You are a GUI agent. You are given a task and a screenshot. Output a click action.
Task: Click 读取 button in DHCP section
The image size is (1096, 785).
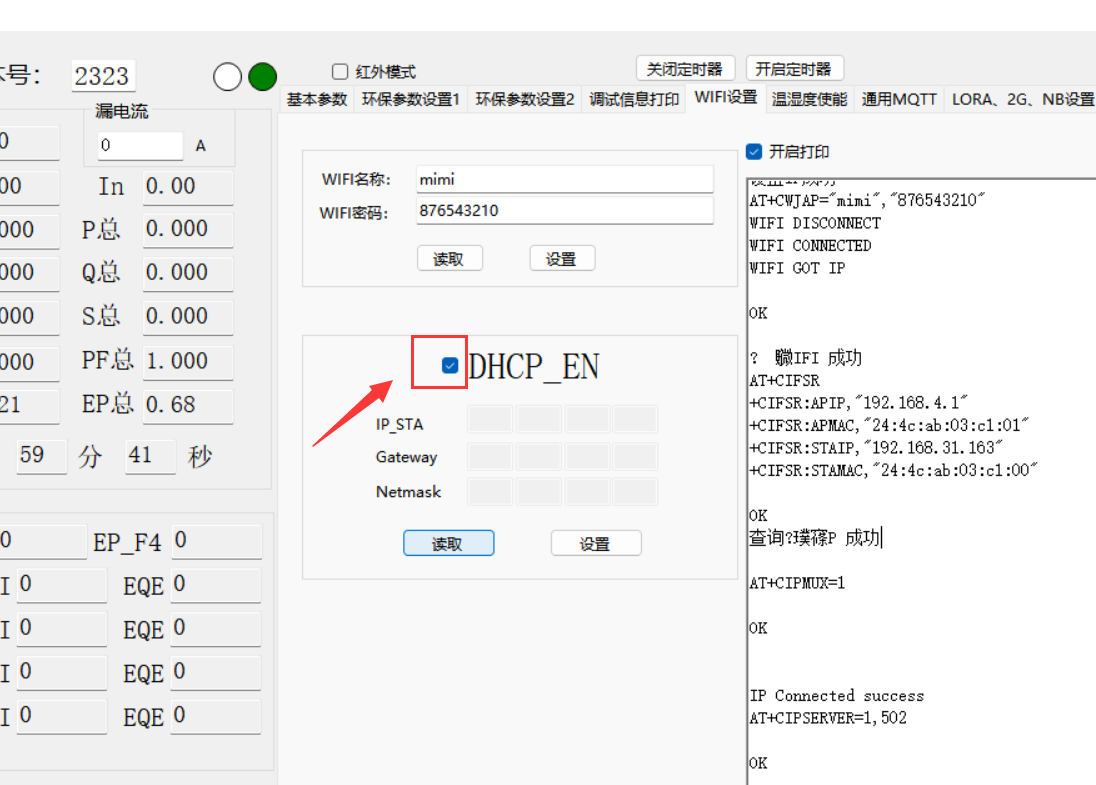pos(448,543)
